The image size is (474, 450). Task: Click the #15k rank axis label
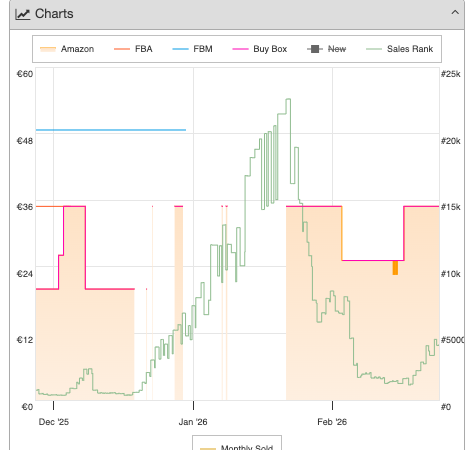tap(451, 207)
